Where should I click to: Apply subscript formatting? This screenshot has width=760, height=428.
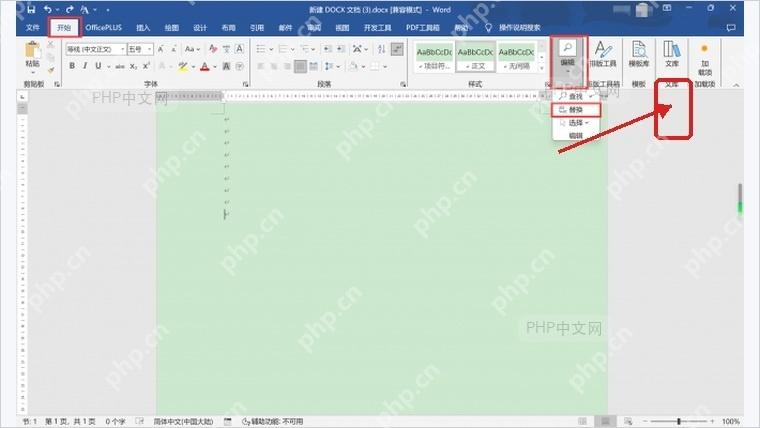tap(133, 66)
